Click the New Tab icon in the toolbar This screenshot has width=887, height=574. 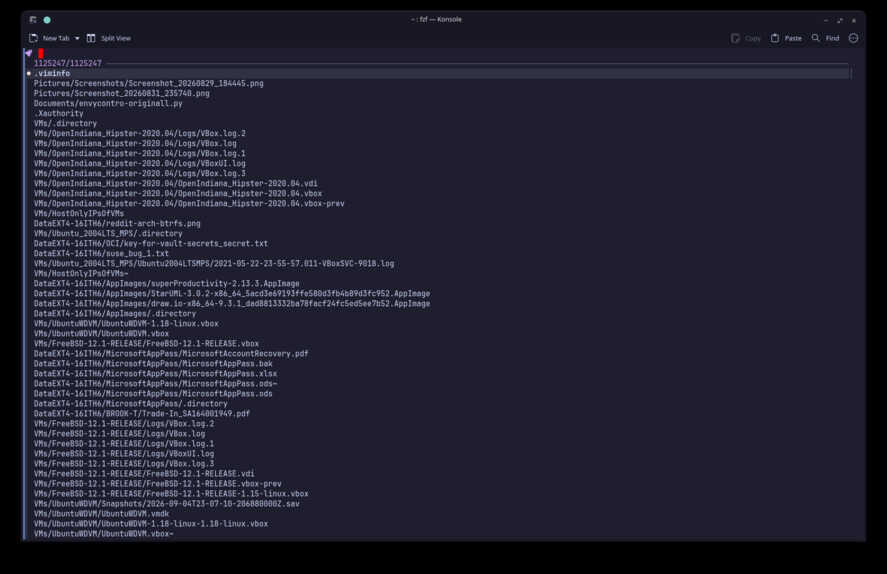point(33,38)
